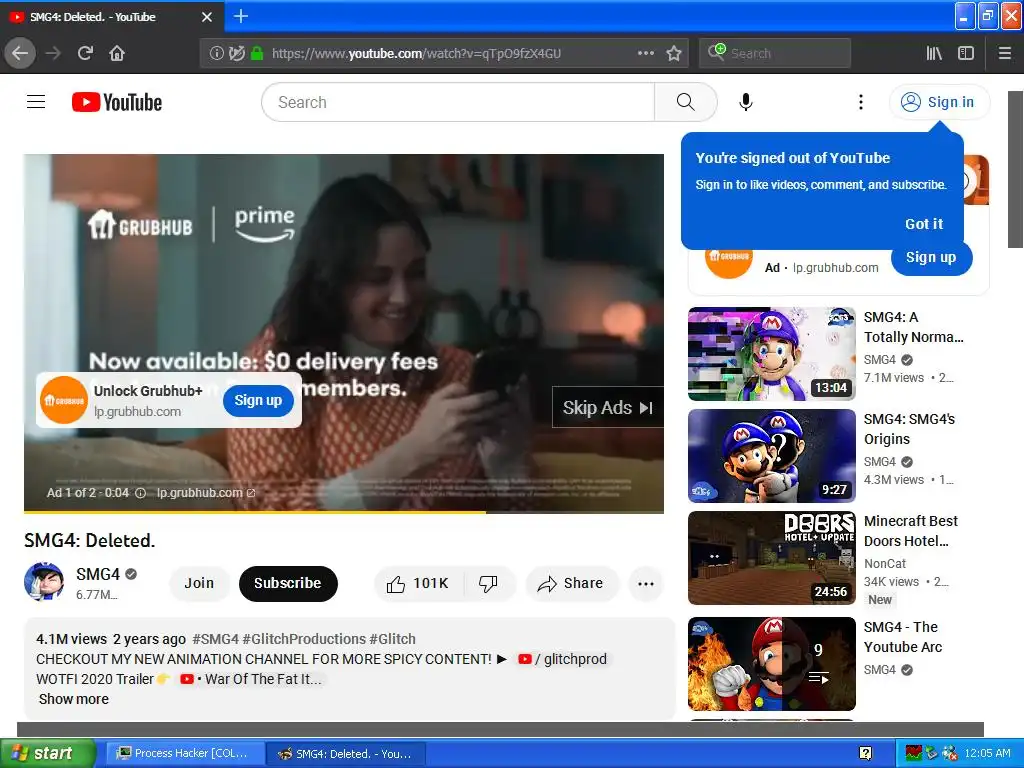Toggle the browser sidebar icon
This screenshot has height=768, width=1024.
[966, 53]
